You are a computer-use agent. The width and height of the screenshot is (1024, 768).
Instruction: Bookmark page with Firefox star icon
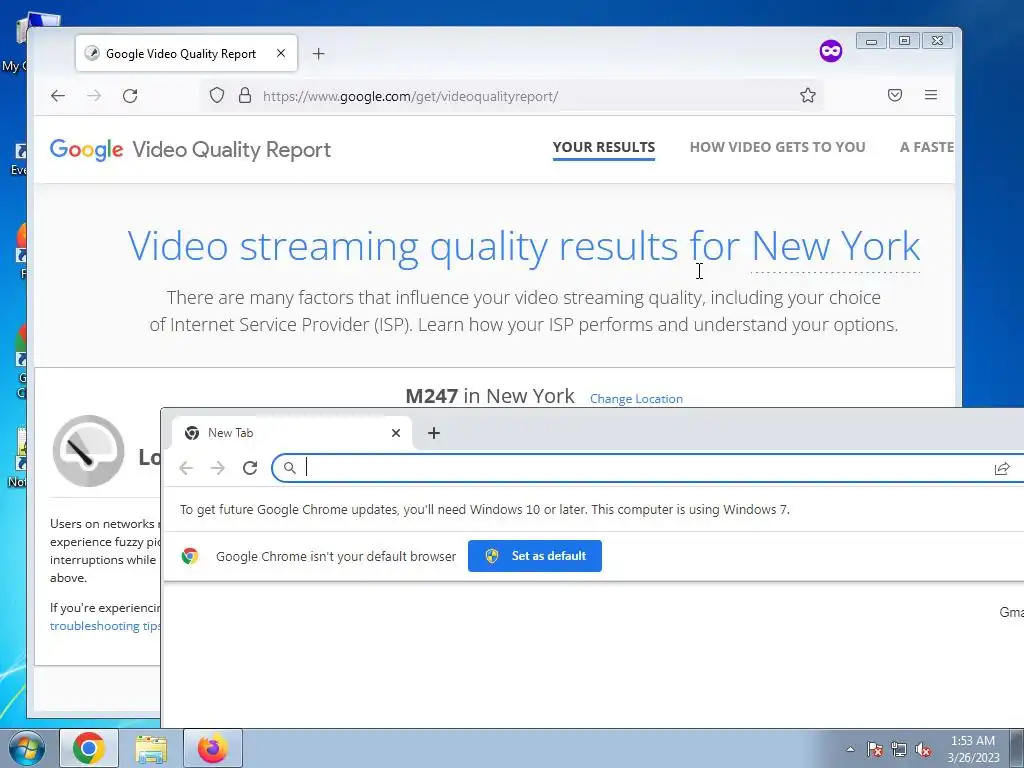coord(808,95)
